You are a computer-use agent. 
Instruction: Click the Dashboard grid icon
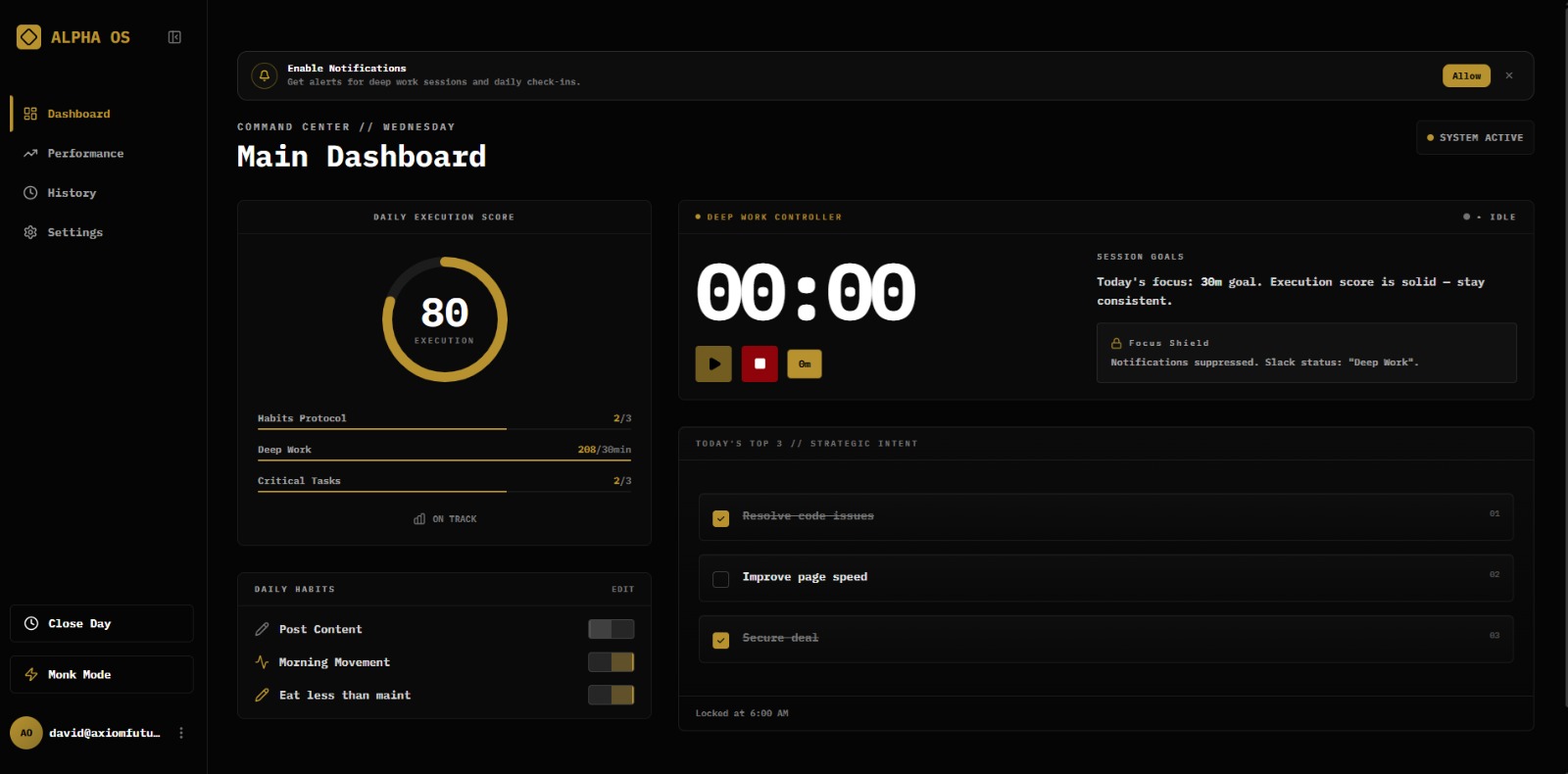(30, 114)
